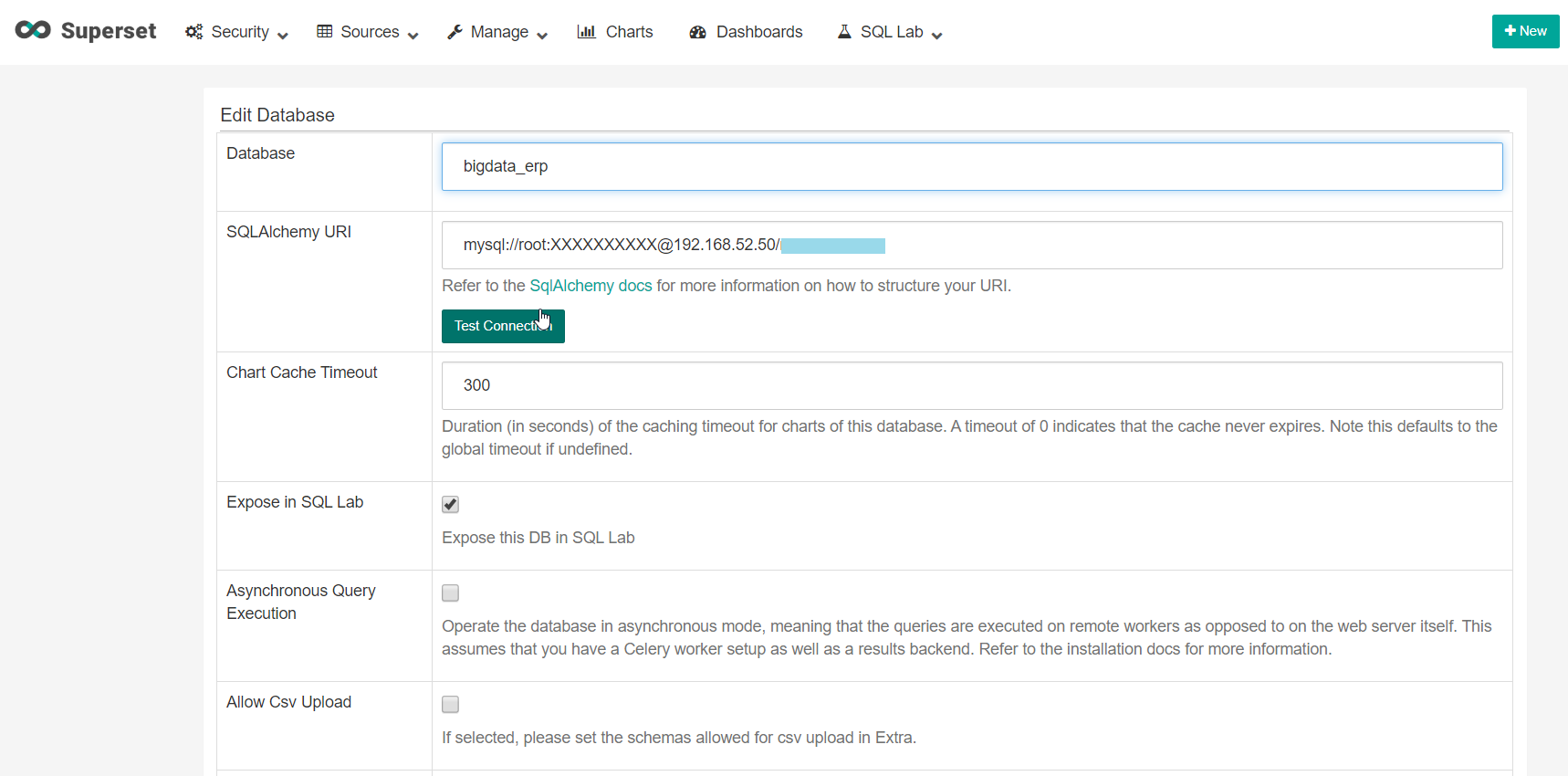Open the SQL Lab menu

[x=890, y=32]
